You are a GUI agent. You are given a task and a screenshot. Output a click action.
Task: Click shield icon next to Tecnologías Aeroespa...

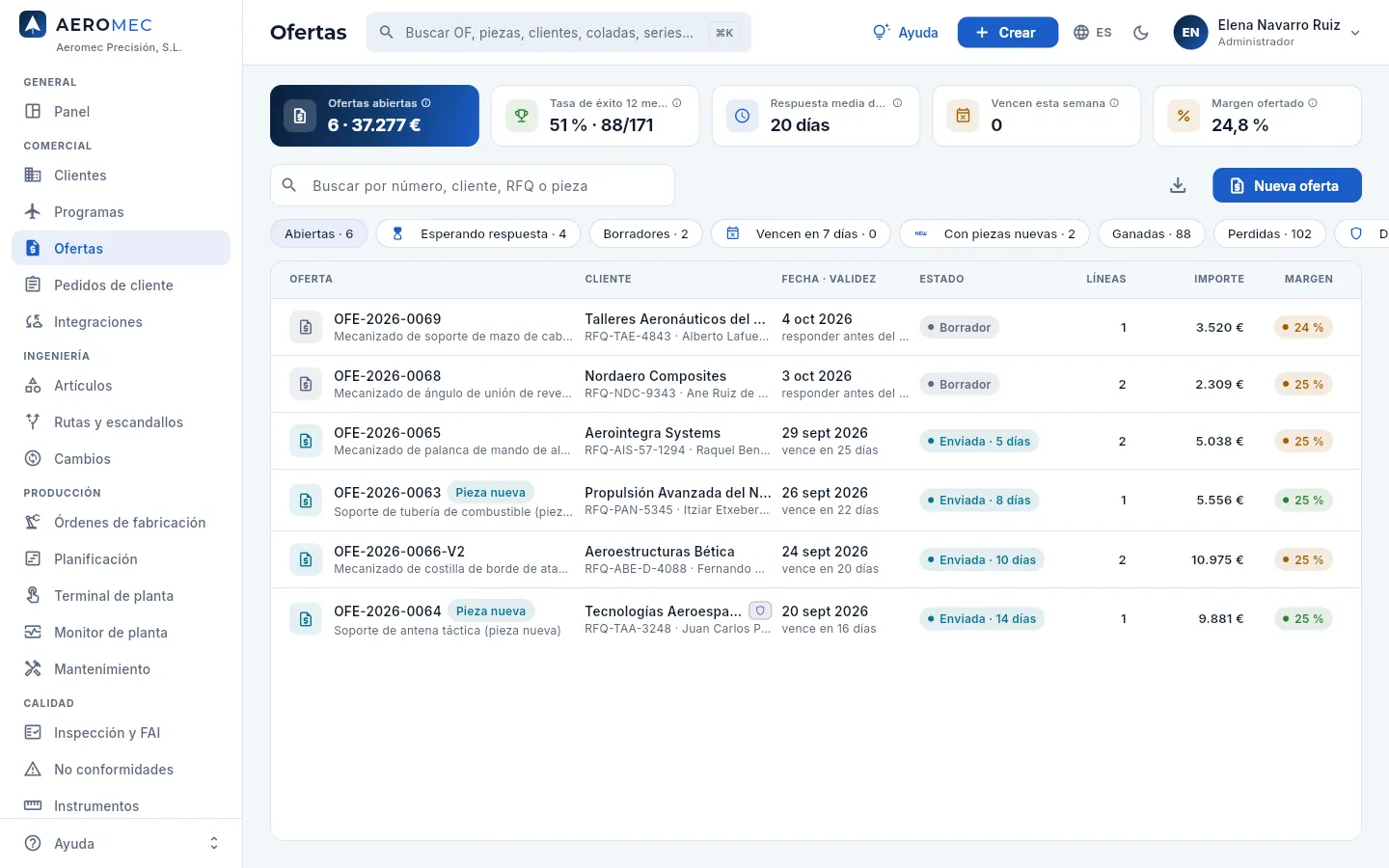coord(760,610)
